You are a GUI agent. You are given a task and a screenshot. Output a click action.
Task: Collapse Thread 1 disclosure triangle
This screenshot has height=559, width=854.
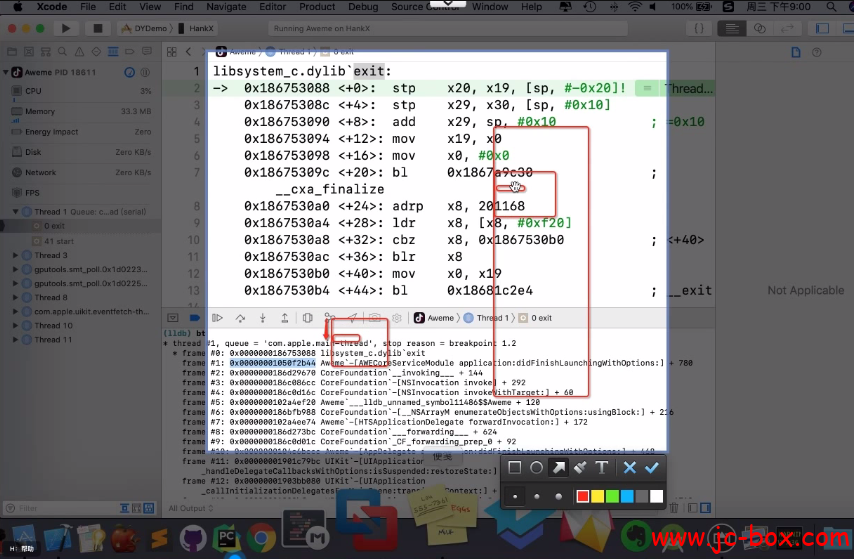(15, 211)
